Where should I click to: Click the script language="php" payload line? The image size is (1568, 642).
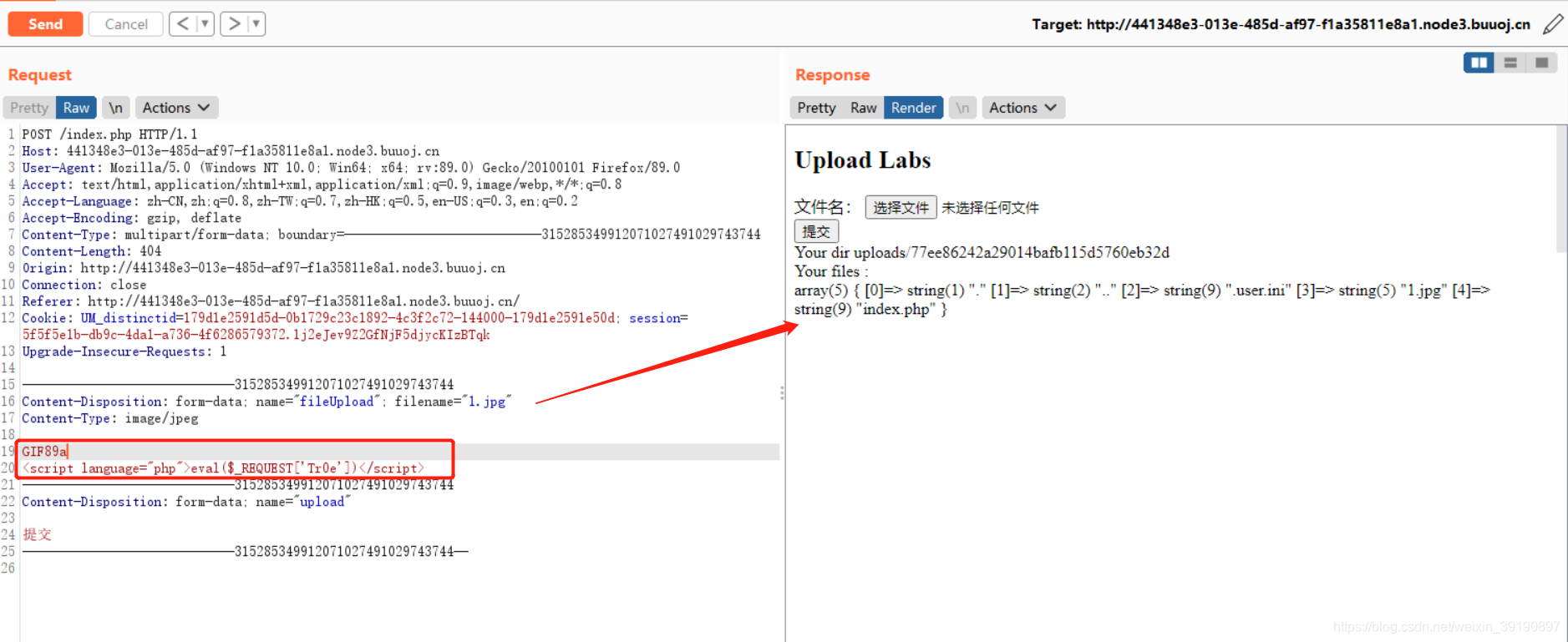pos(223,468)
